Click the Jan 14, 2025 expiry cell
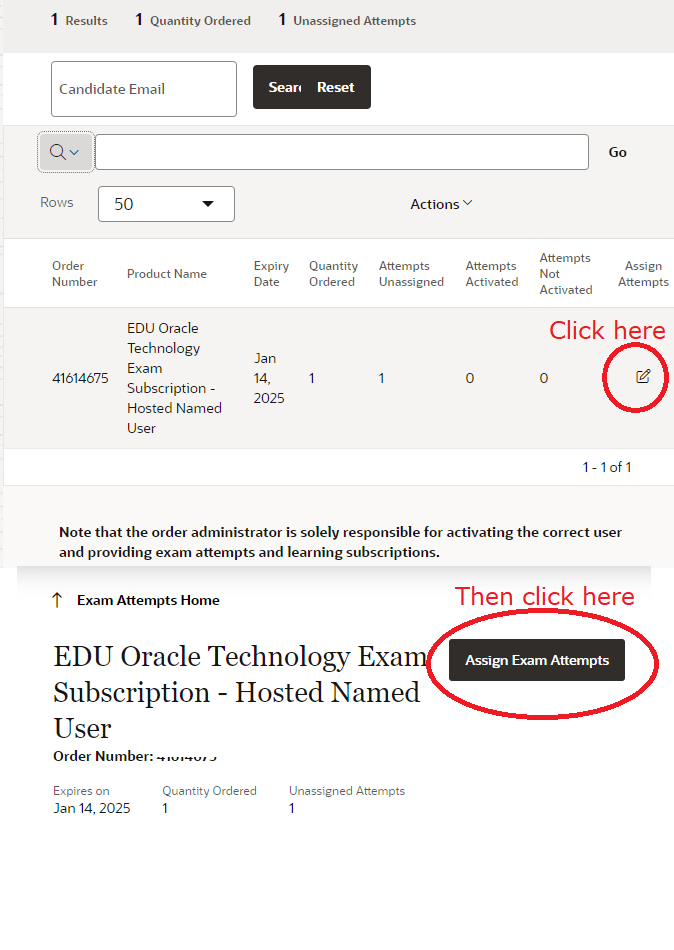This screenshot has height=950, width=674. click(x=269, y=378)
